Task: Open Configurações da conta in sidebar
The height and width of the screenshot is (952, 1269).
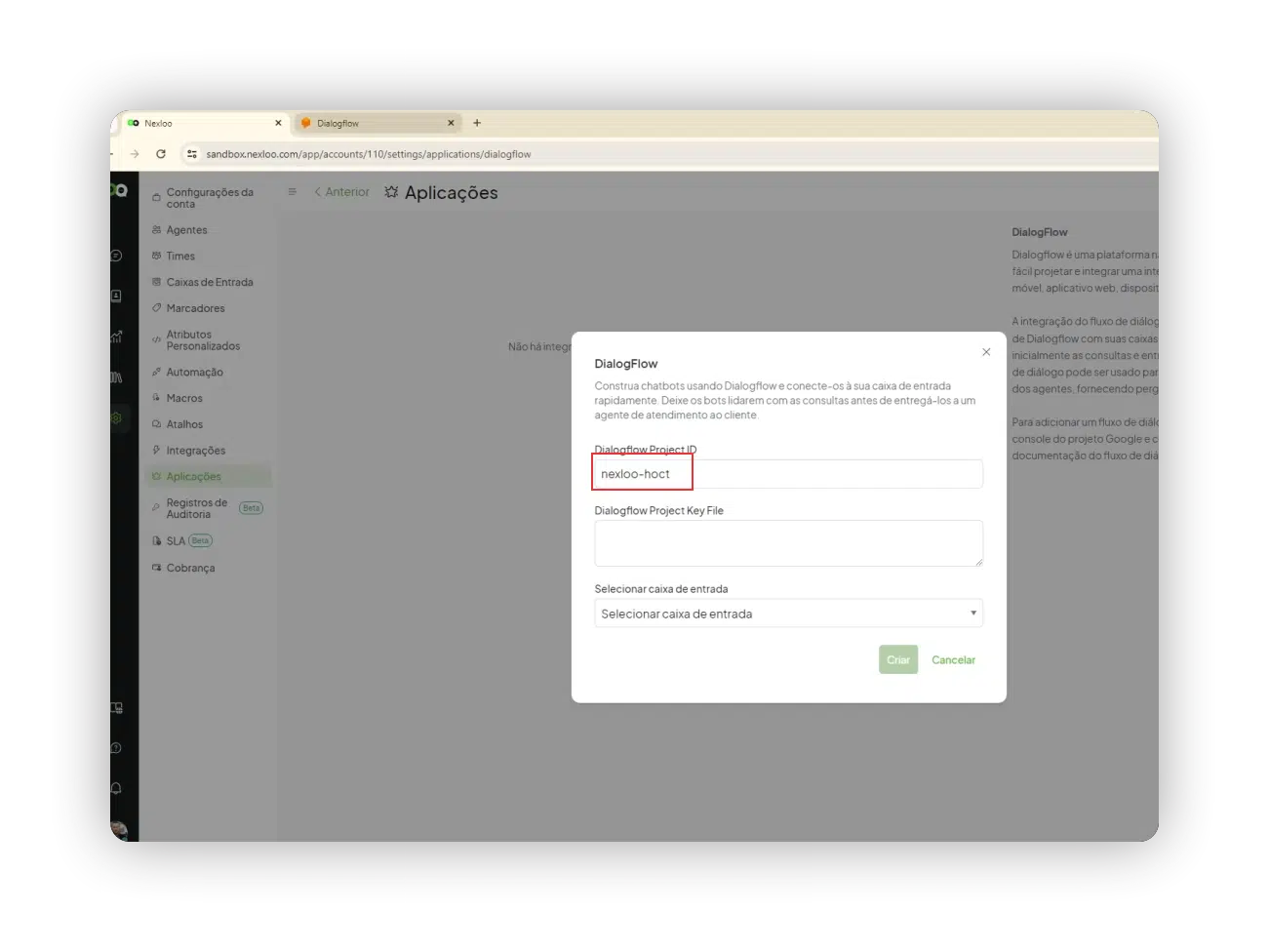Action: pyautogui.click(x=208, y=198)
